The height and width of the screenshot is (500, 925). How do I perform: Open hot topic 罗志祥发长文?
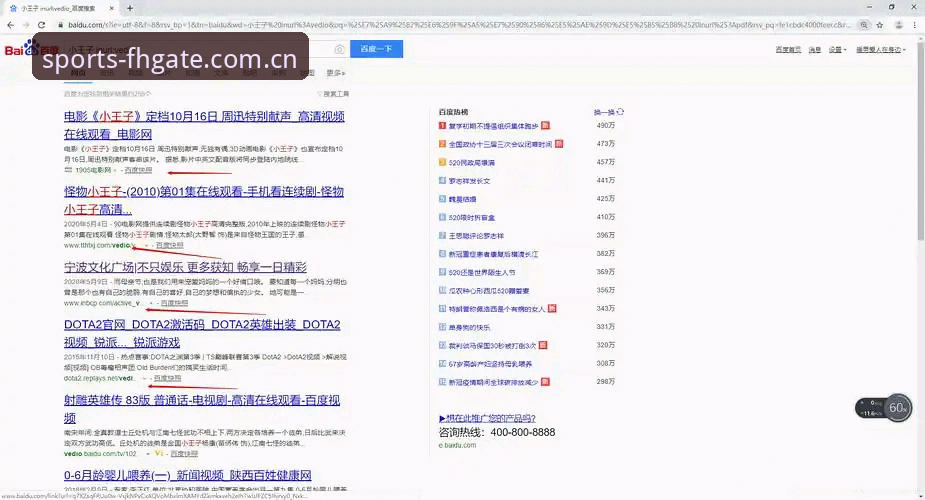(x=470, y=180)
